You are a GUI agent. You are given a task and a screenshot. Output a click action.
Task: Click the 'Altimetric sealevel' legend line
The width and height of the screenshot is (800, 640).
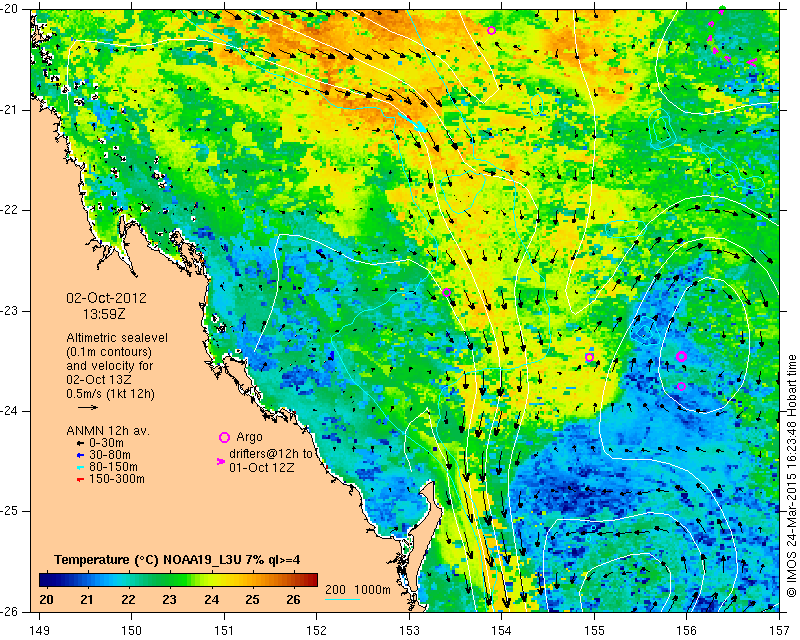click(x=117, y=338)
